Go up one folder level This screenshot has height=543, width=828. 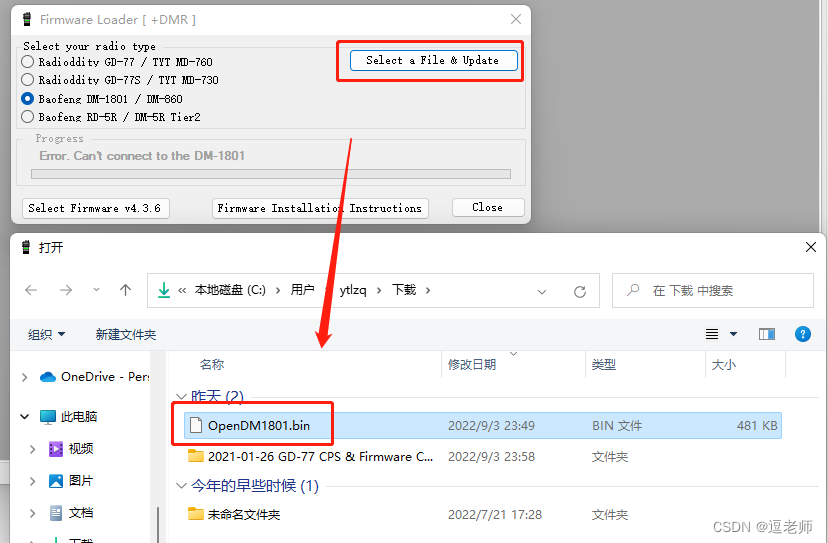pos(125,290)
